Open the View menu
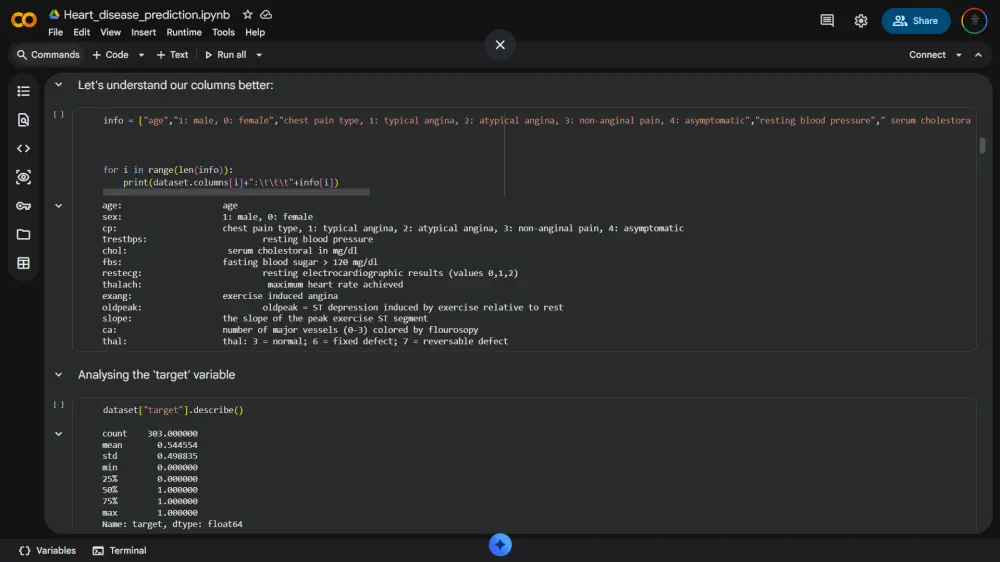The width and height of the screenshot is (1000, 562). 110,33
